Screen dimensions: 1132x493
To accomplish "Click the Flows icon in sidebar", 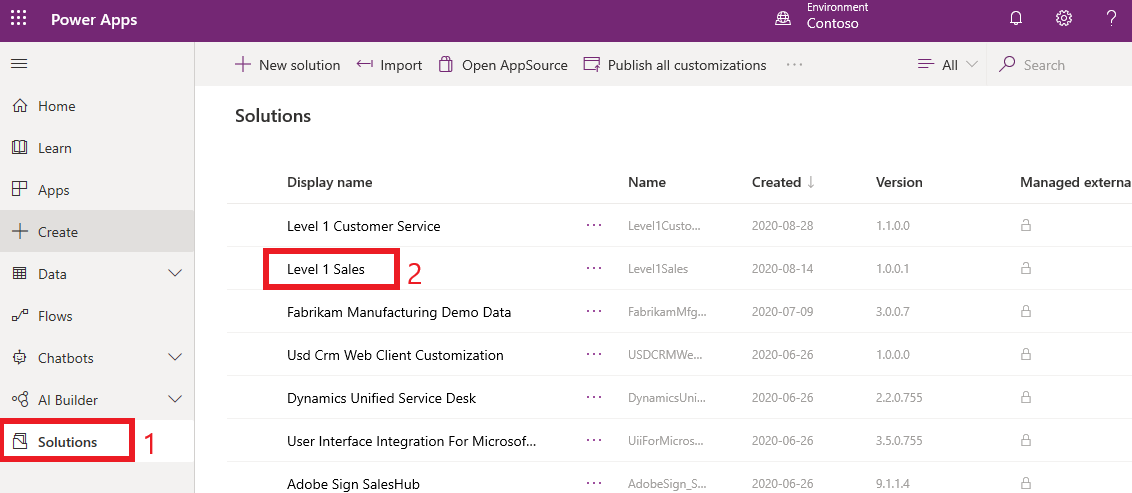I will [19, 316].
